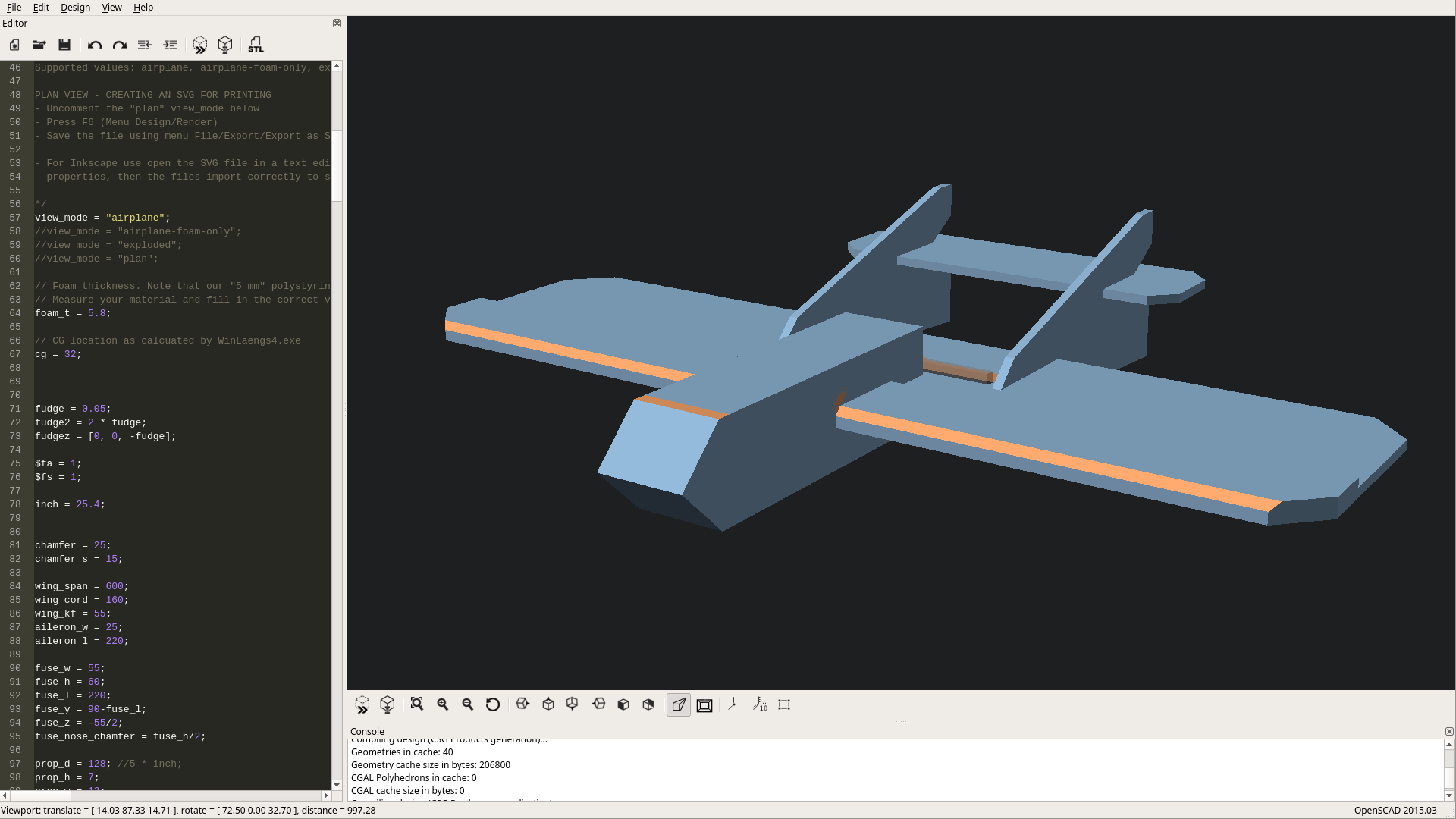Viewport: 1456px width, 819px height.
Task: Click the chamfer_s = 15 line
Action: tap(79, 559)
